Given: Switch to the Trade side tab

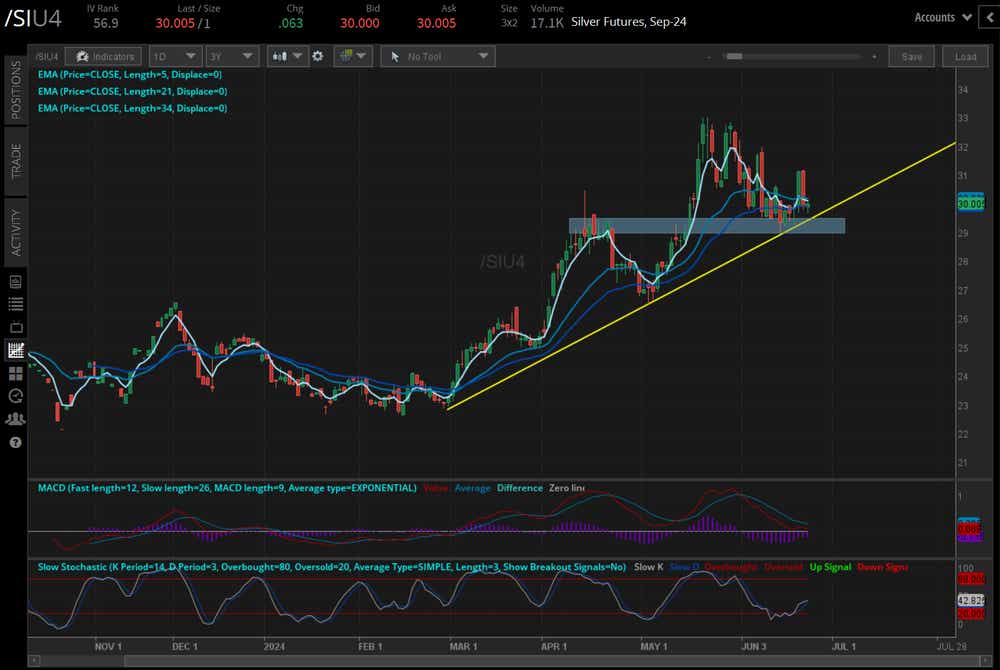Looking at the screenshot, I should coord(15,160).
